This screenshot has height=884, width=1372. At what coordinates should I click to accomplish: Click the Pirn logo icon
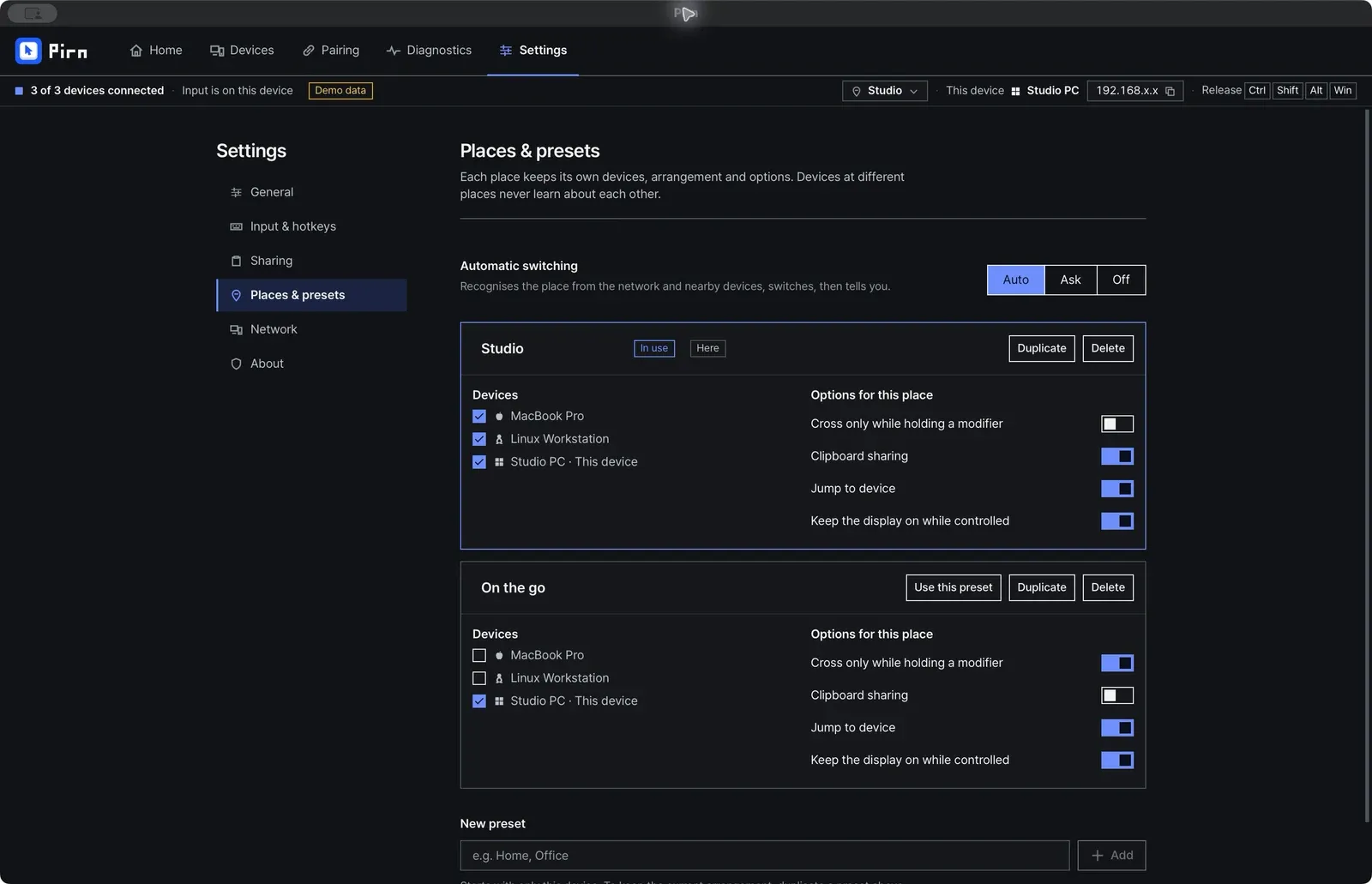28,51
